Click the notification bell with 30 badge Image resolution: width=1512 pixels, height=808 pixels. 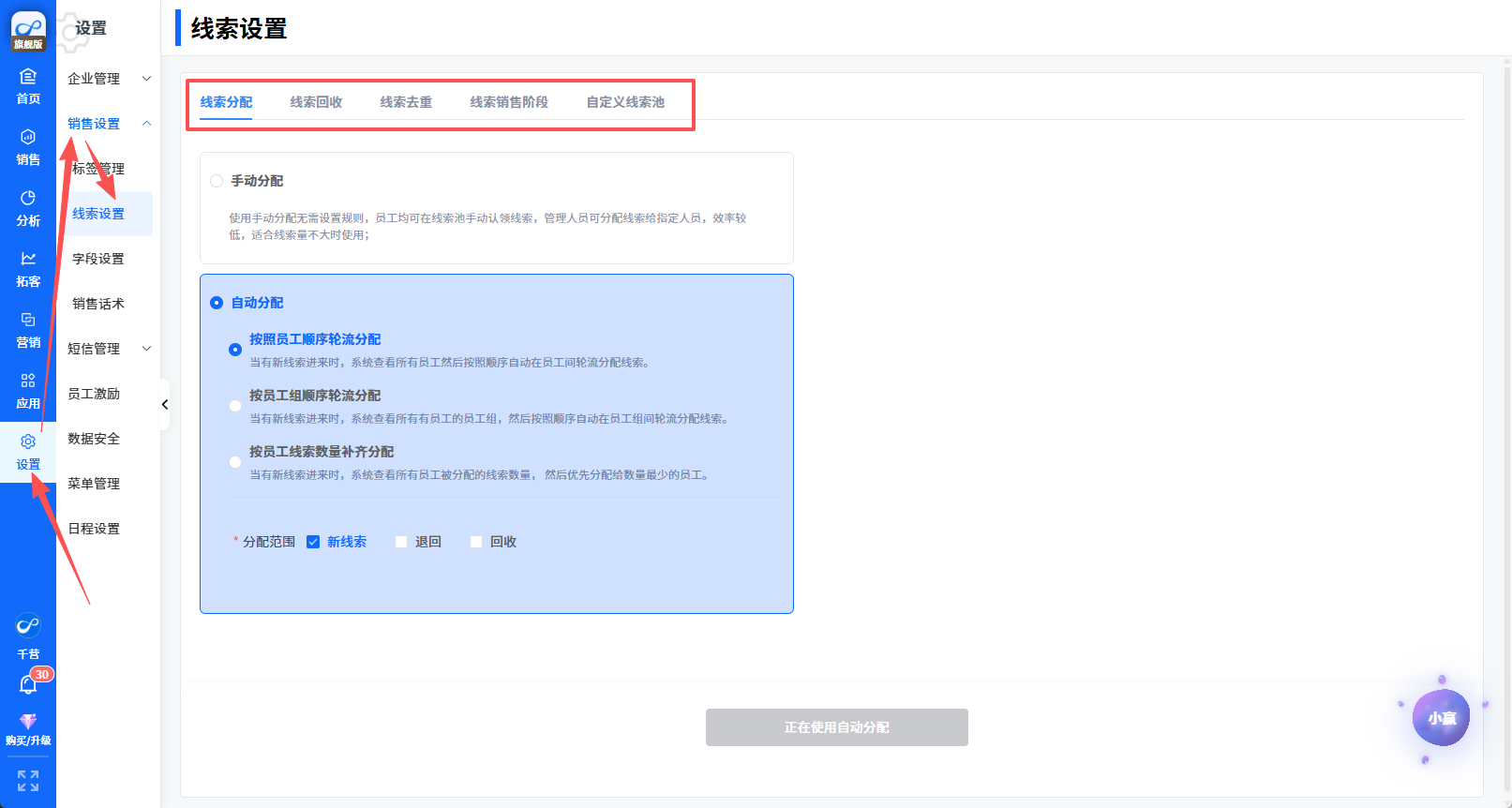click(28, 685)
